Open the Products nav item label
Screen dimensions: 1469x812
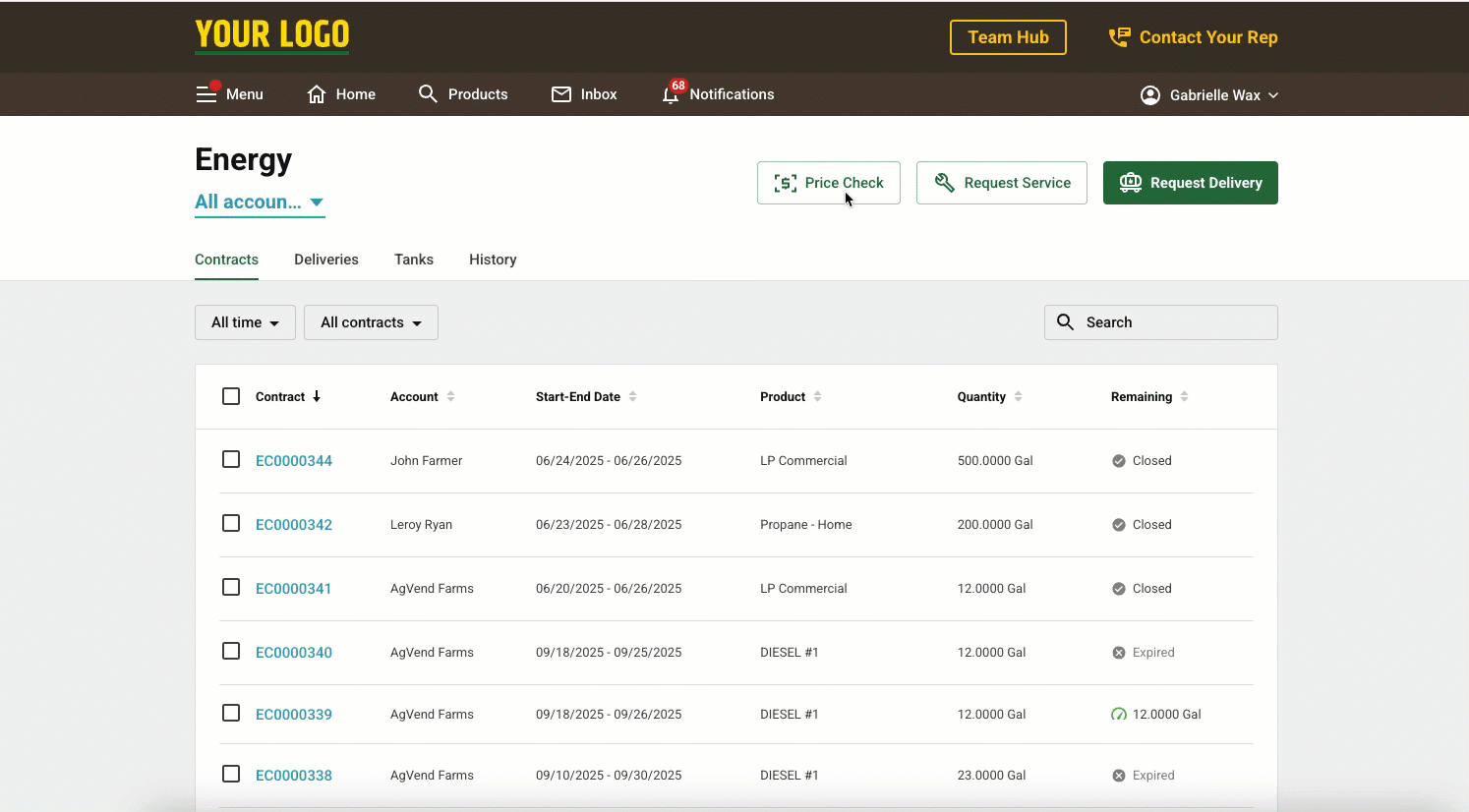click(478, 94)
